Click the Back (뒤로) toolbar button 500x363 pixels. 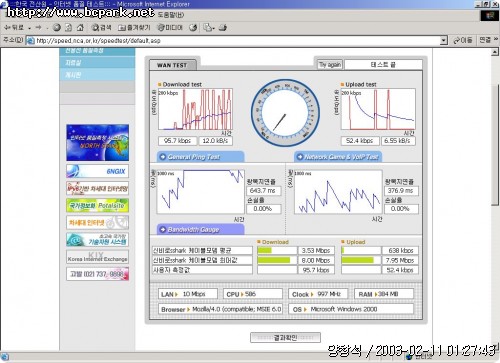click(x=15, y=27)
